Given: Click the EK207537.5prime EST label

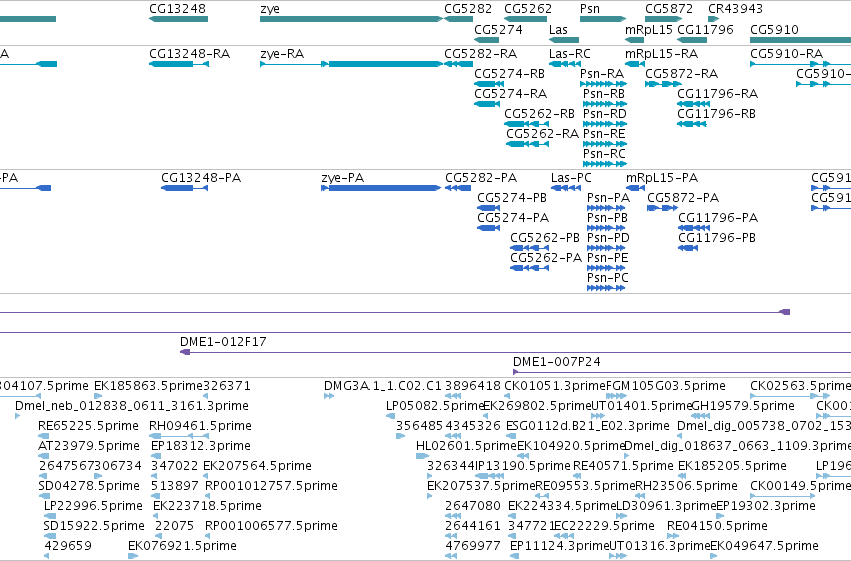Looking at the screenshot, I should pos(481,486).
